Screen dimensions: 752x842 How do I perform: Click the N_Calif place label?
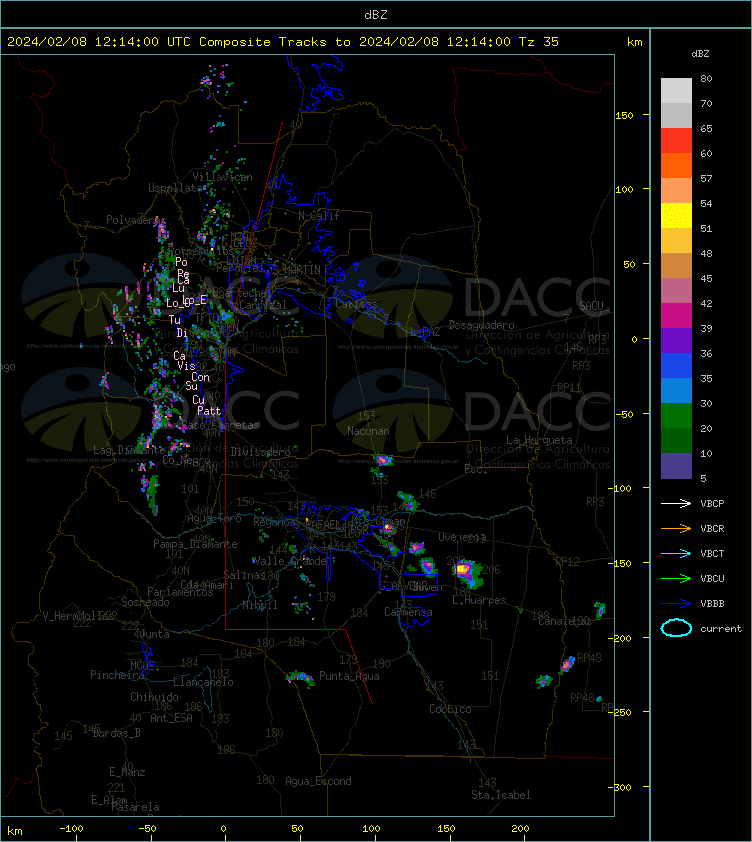pos(319,216)
